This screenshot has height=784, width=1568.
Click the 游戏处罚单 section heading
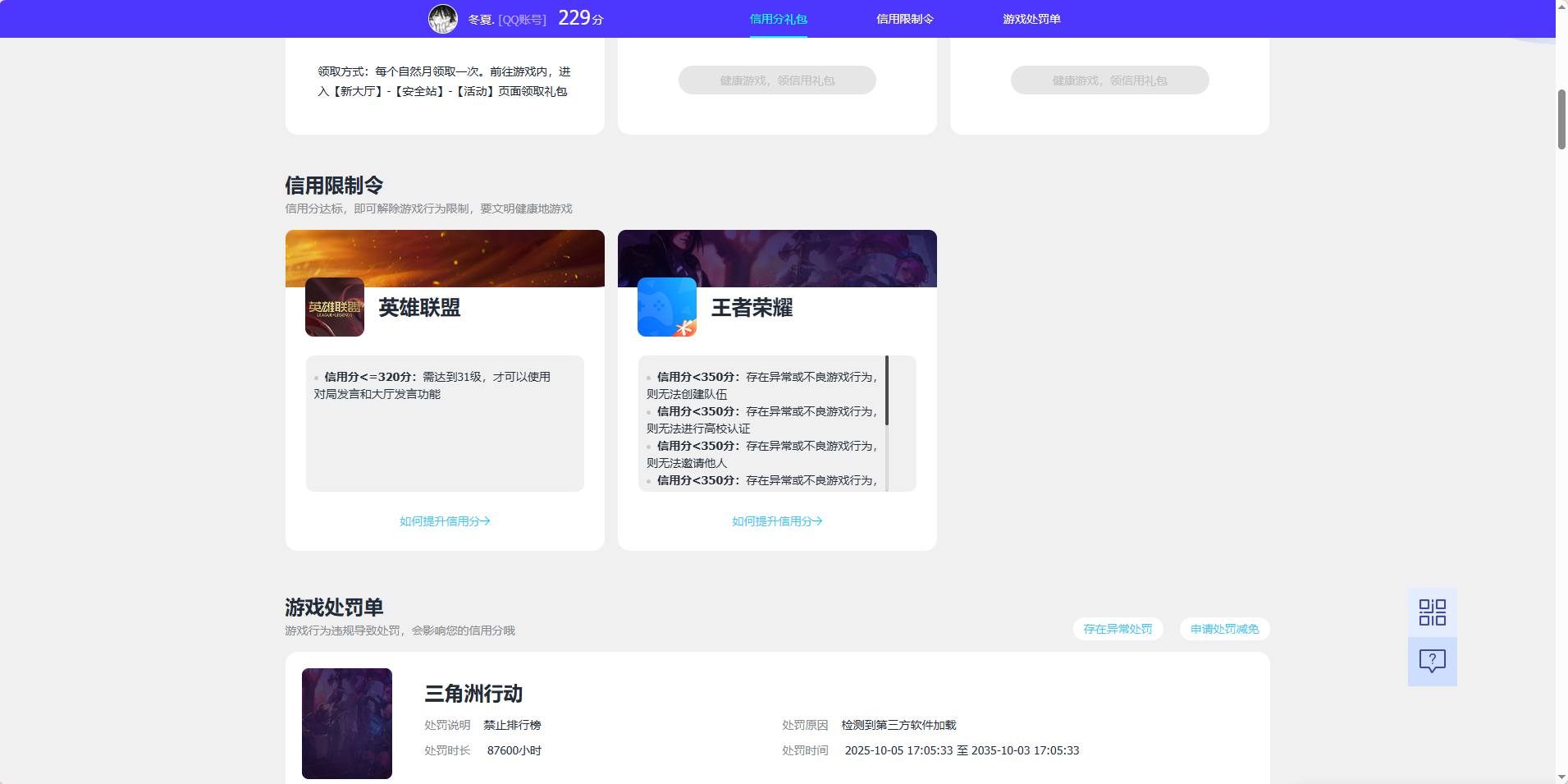tap(334, 607)
